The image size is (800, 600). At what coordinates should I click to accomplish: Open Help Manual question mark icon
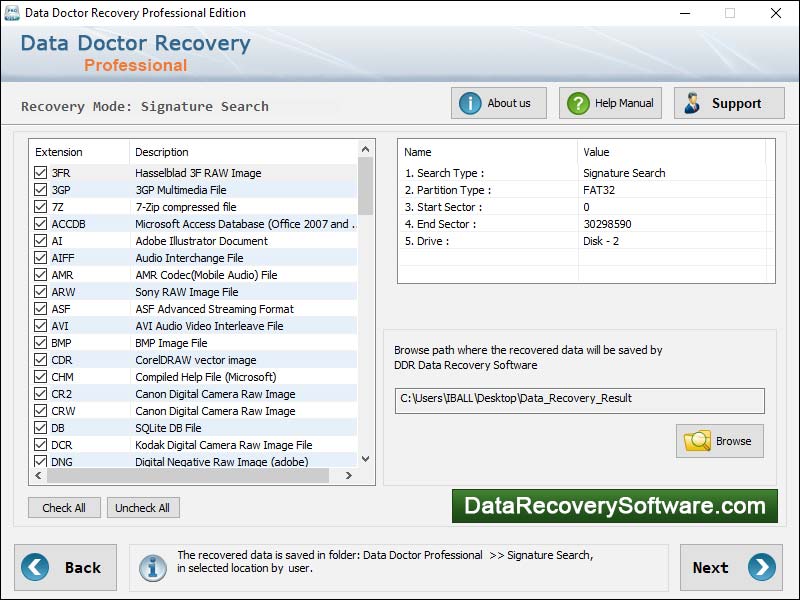(x=579, y=103)
